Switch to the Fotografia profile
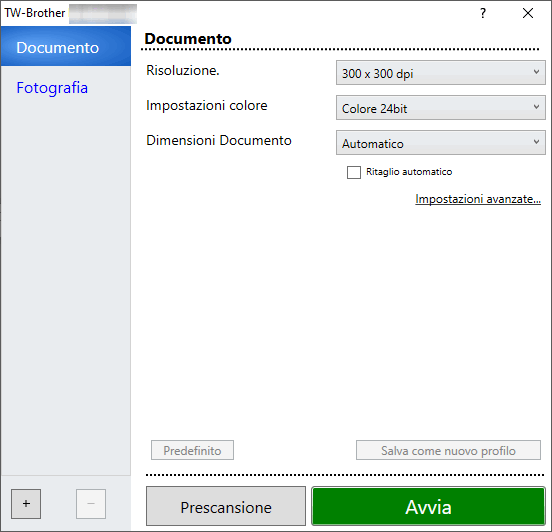The image size is (552, 532). click(52, 88)
